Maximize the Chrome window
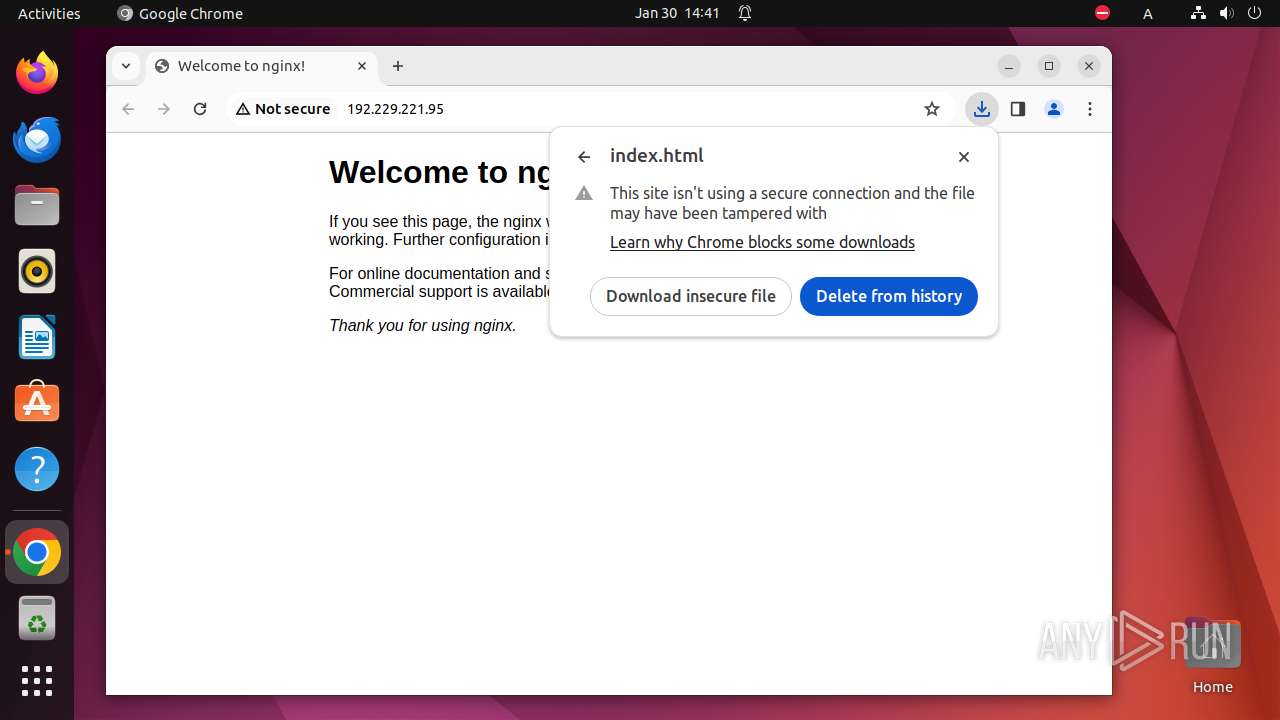The height and width of the screenshot is (720, 1280). [1049, 66]
